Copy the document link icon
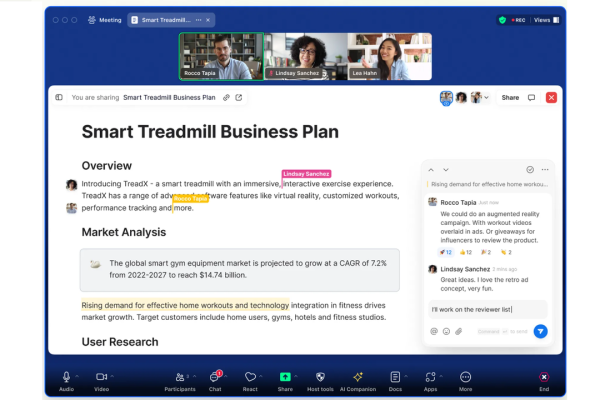The image size is (600, 400). point(227,97)
